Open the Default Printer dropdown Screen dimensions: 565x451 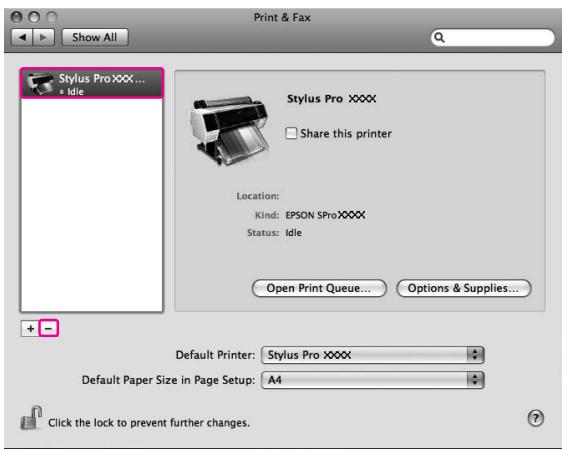373,355
